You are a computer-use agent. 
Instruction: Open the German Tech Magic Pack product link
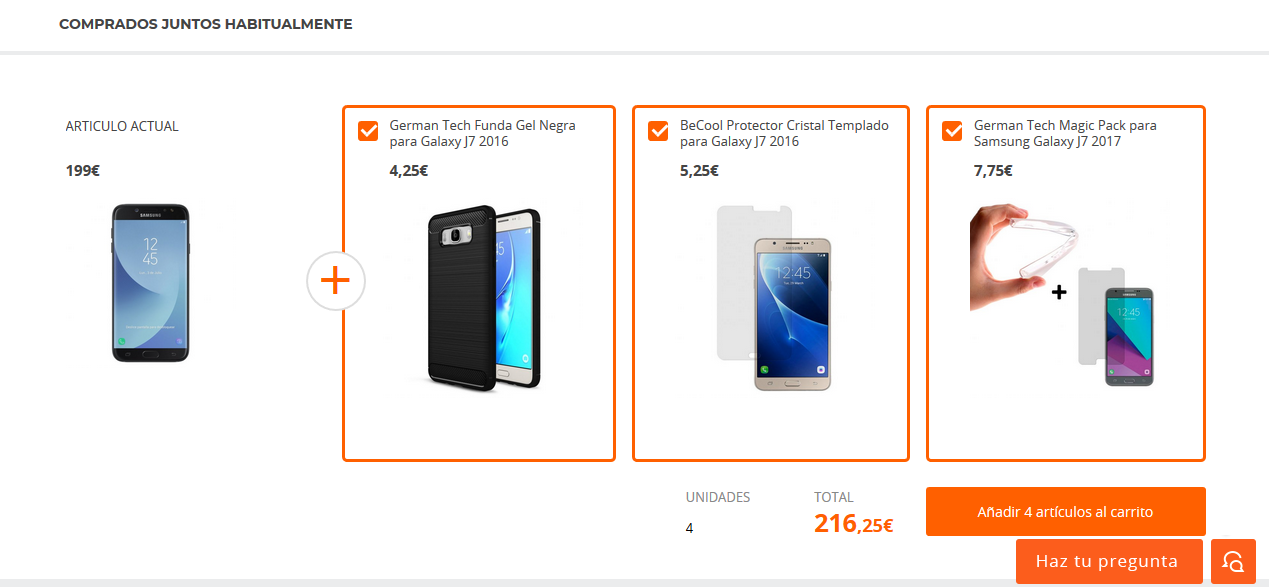(x=1064, y=133)
